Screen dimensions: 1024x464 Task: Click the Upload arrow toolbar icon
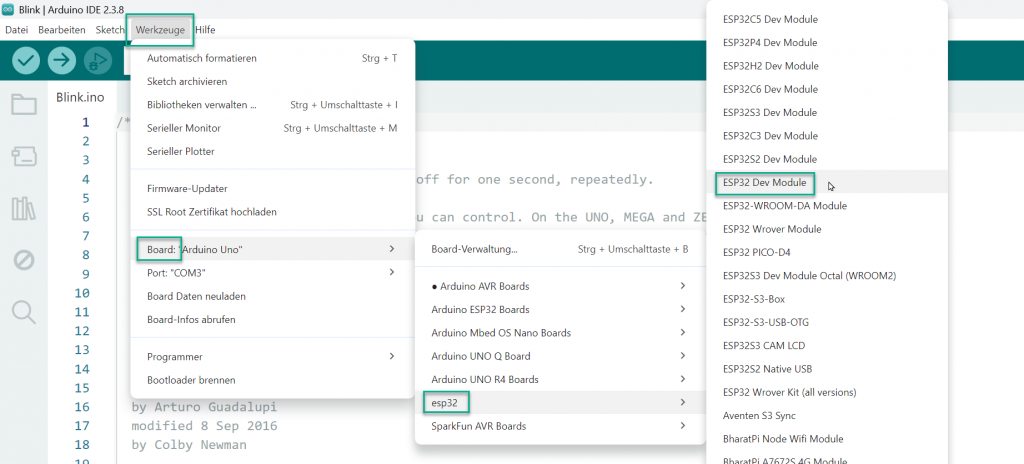pyautogui.click(x=62, y=61)
